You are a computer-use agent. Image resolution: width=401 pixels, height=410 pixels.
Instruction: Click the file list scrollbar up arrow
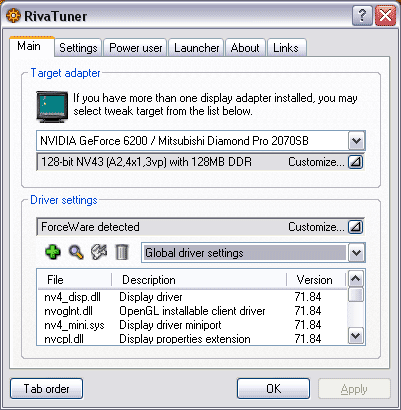[x=355, y=279]
